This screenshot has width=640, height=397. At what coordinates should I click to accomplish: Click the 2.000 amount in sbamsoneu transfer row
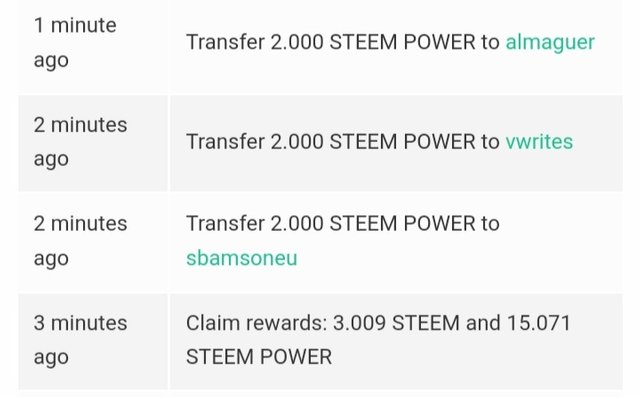[x=297, y=224]
